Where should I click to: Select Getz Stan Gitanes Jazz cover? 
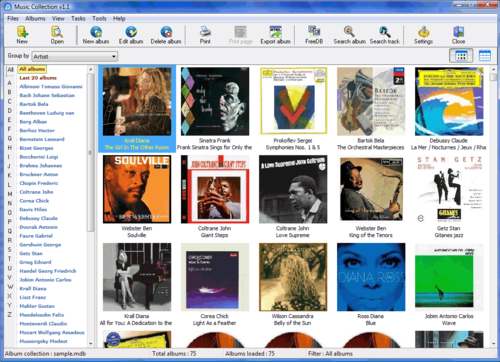tap(449, 189)
